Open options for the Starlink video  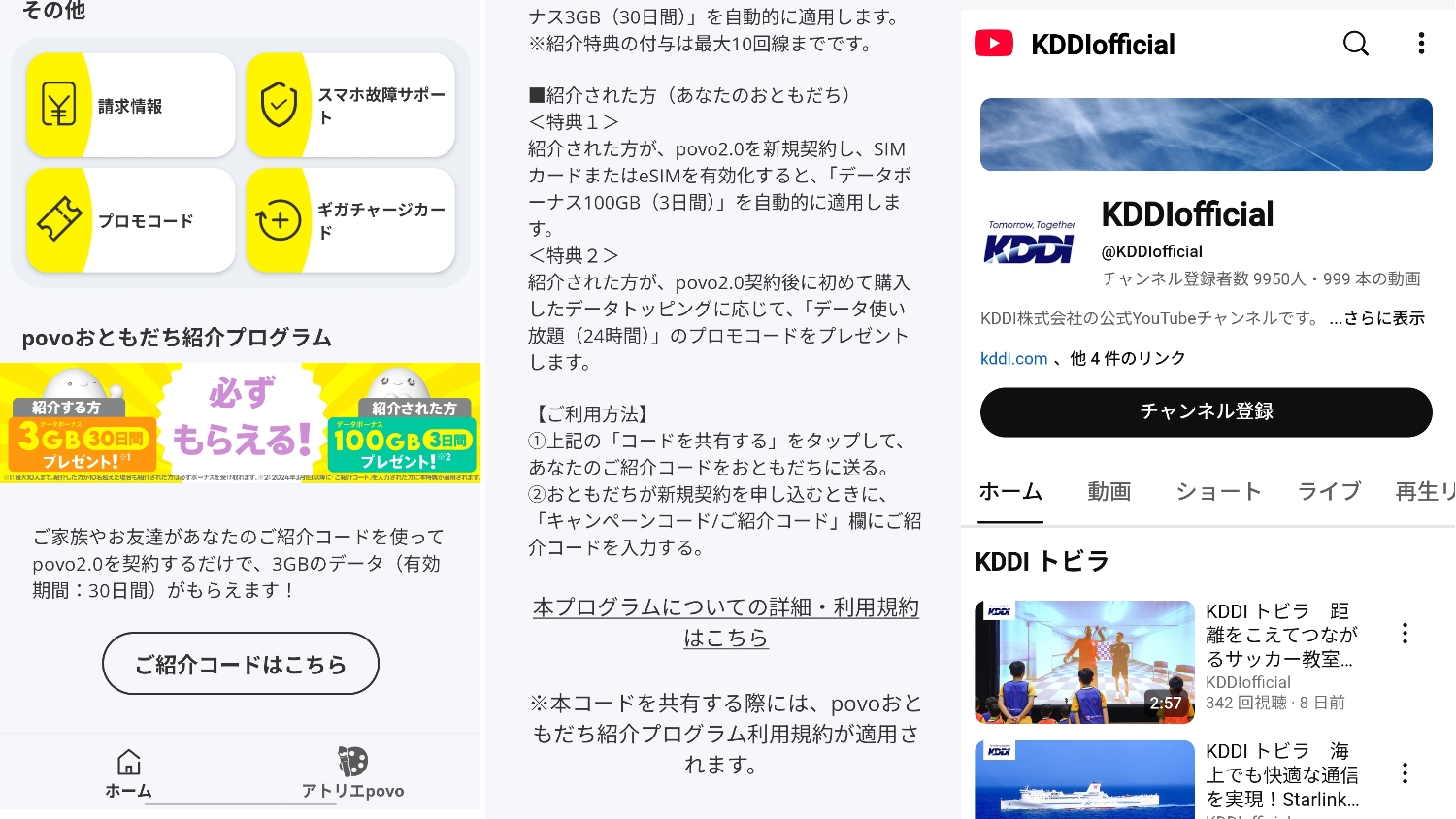1405,773
